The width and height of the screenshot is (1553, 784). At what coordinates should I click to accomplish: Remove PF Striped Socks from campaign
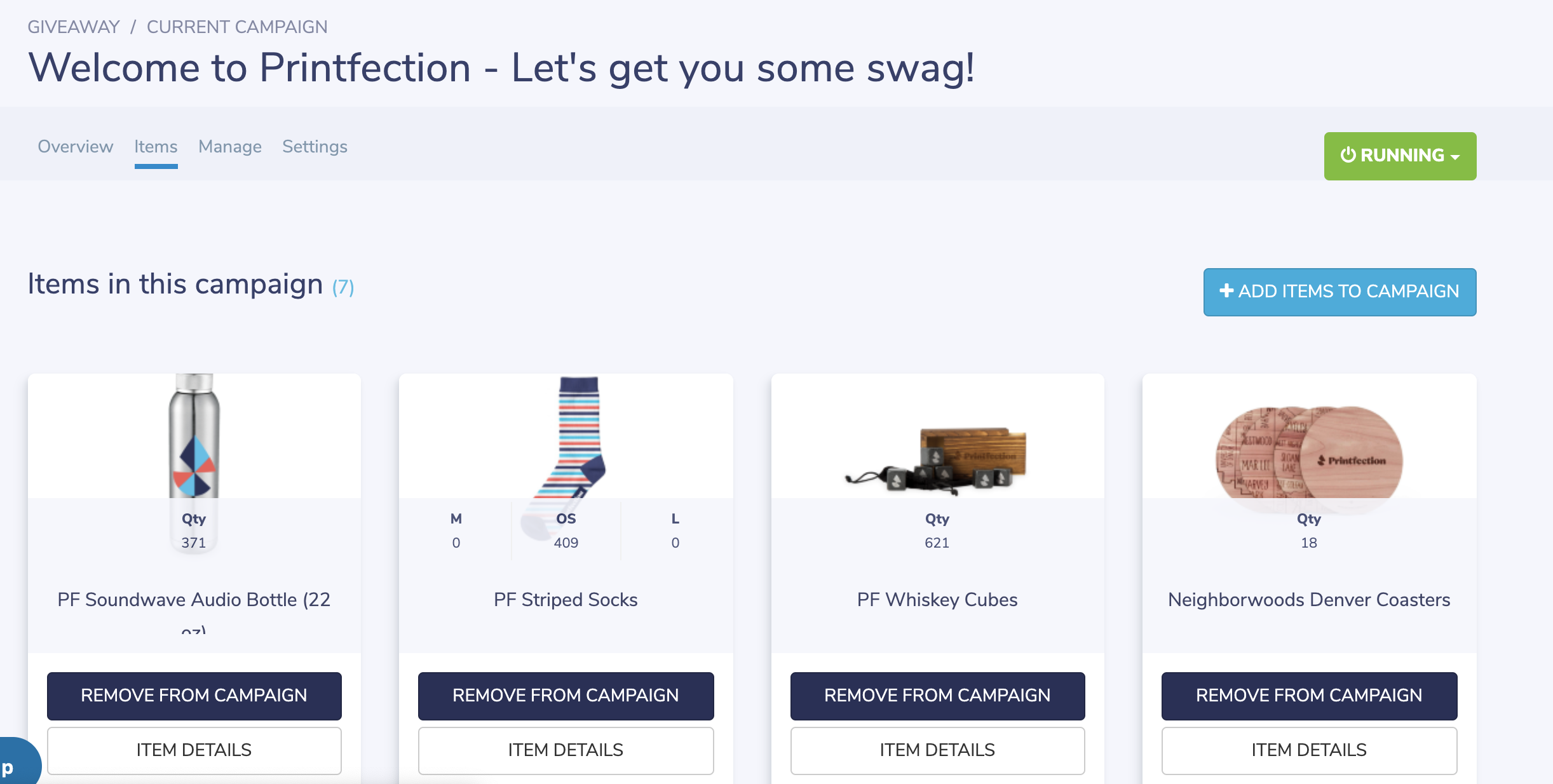[x=566, y=696]
